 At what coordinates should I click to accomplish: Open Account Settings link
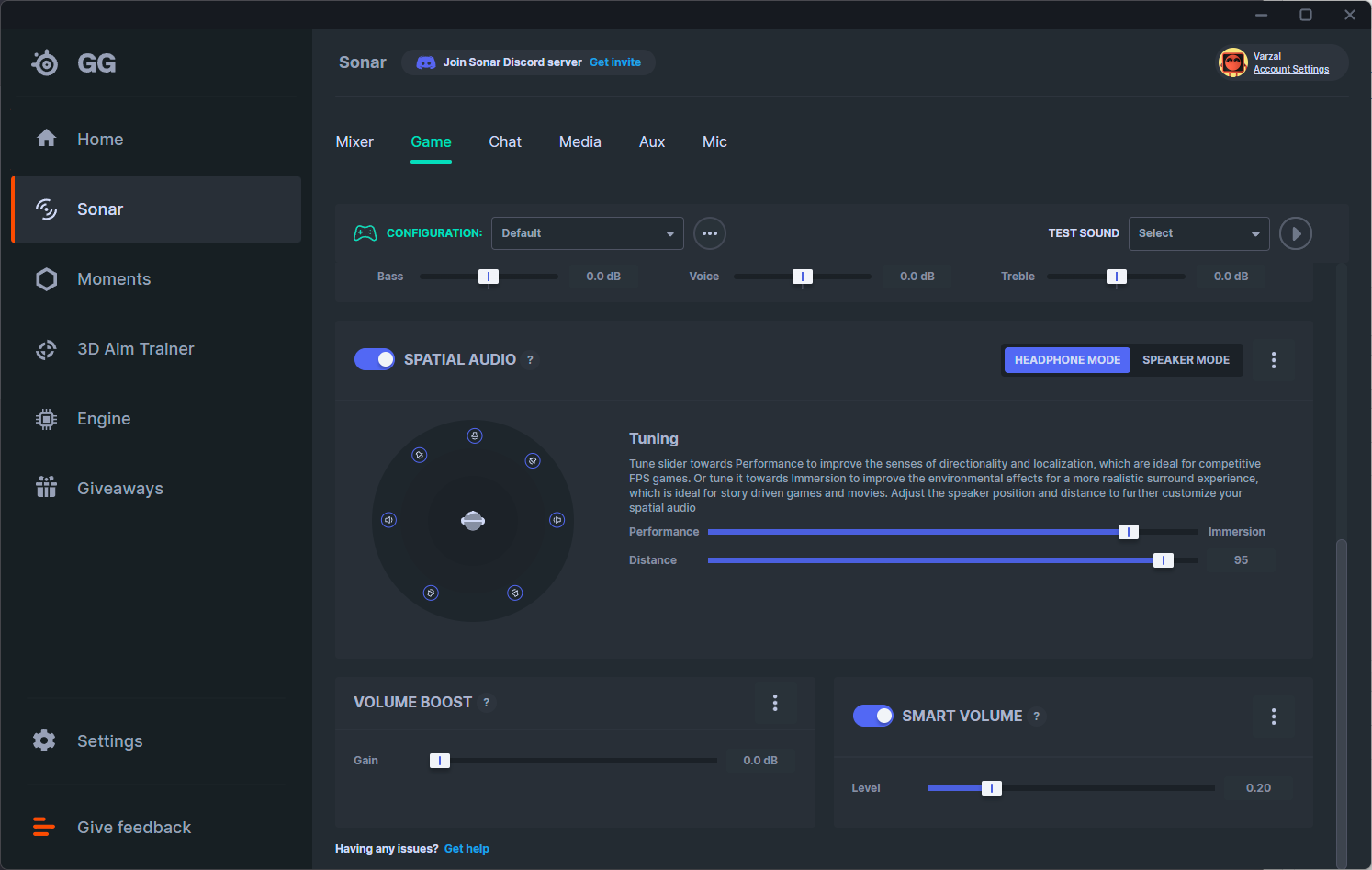pos(1291,70)
